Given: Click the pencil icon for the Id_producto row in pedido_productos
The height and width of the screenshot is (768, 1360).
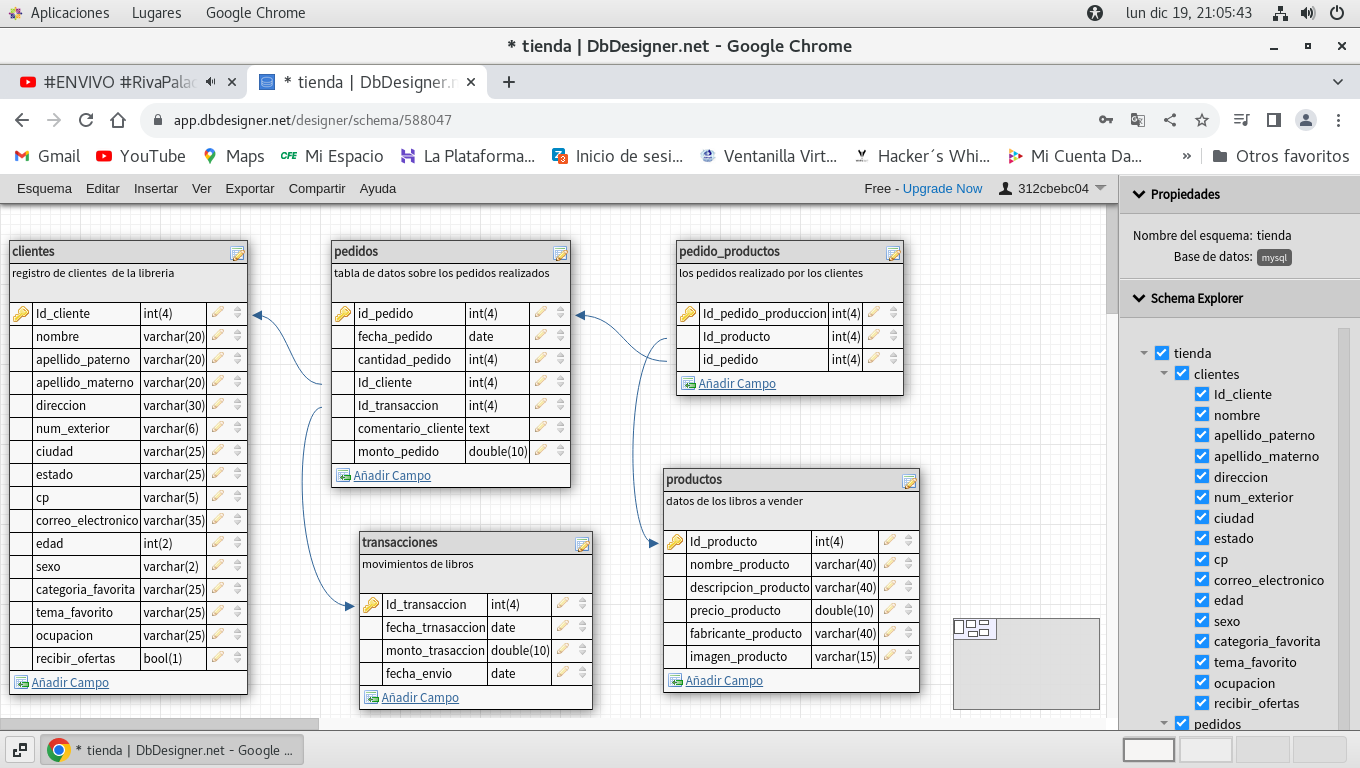Looking at the screenshot, I should coord(874,336).
